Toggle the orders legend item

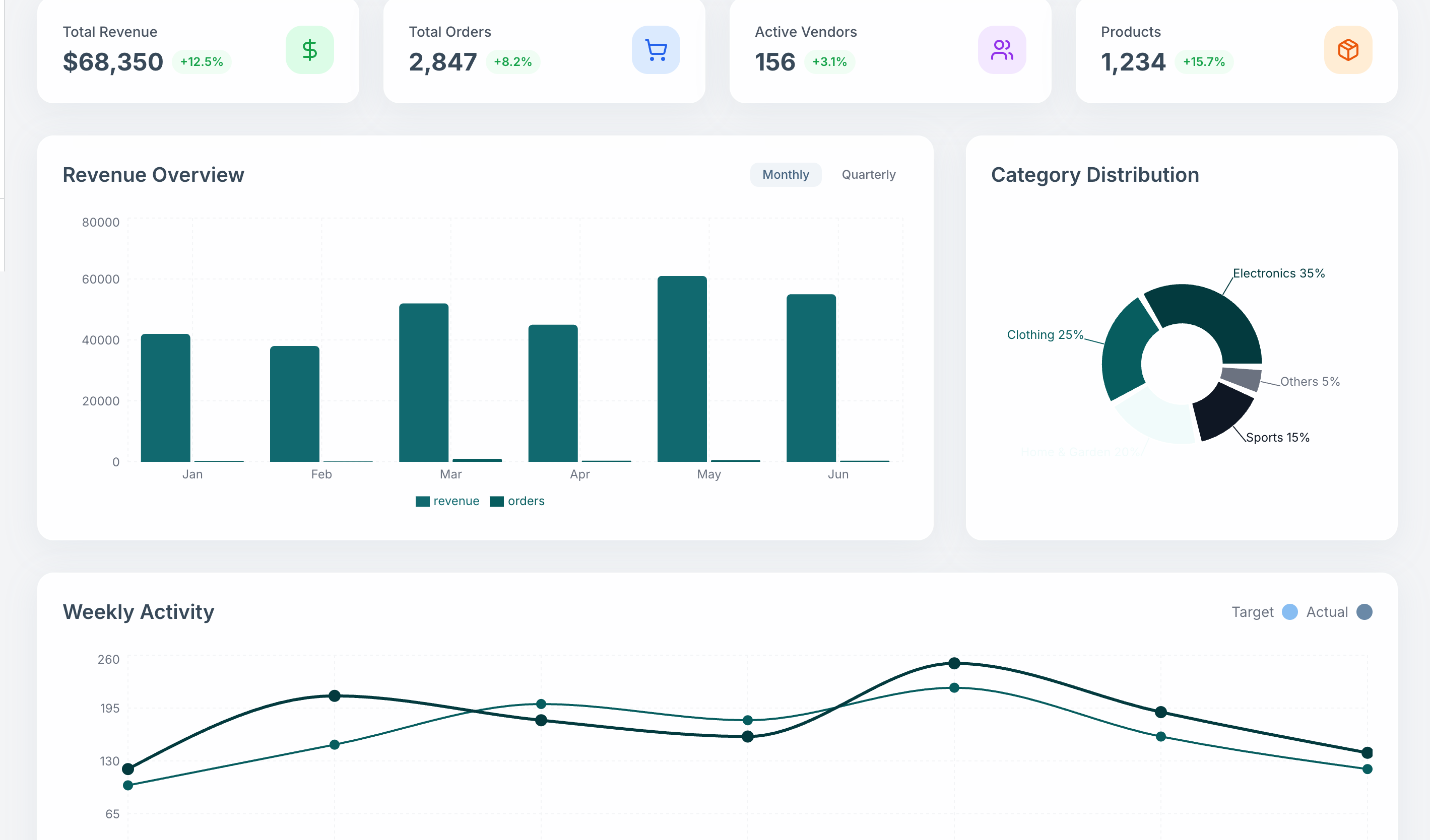click(516, 501)
